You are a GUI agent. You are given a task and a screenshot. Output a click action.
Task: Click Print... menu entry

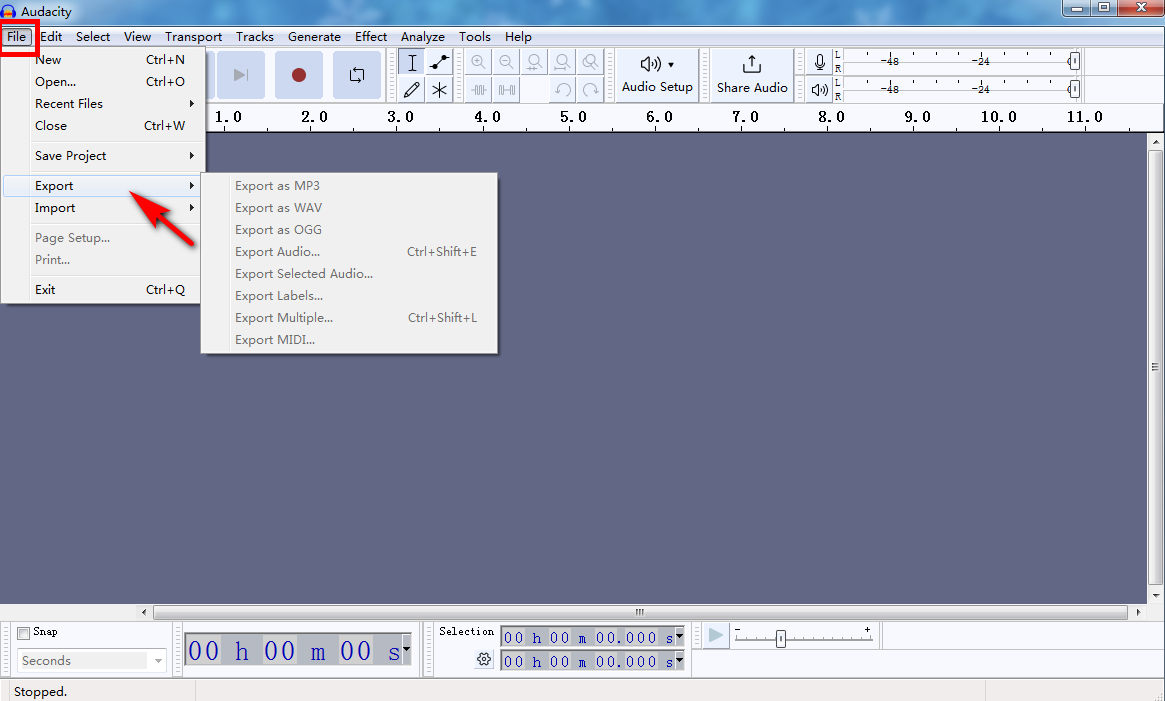pos(103,259)
